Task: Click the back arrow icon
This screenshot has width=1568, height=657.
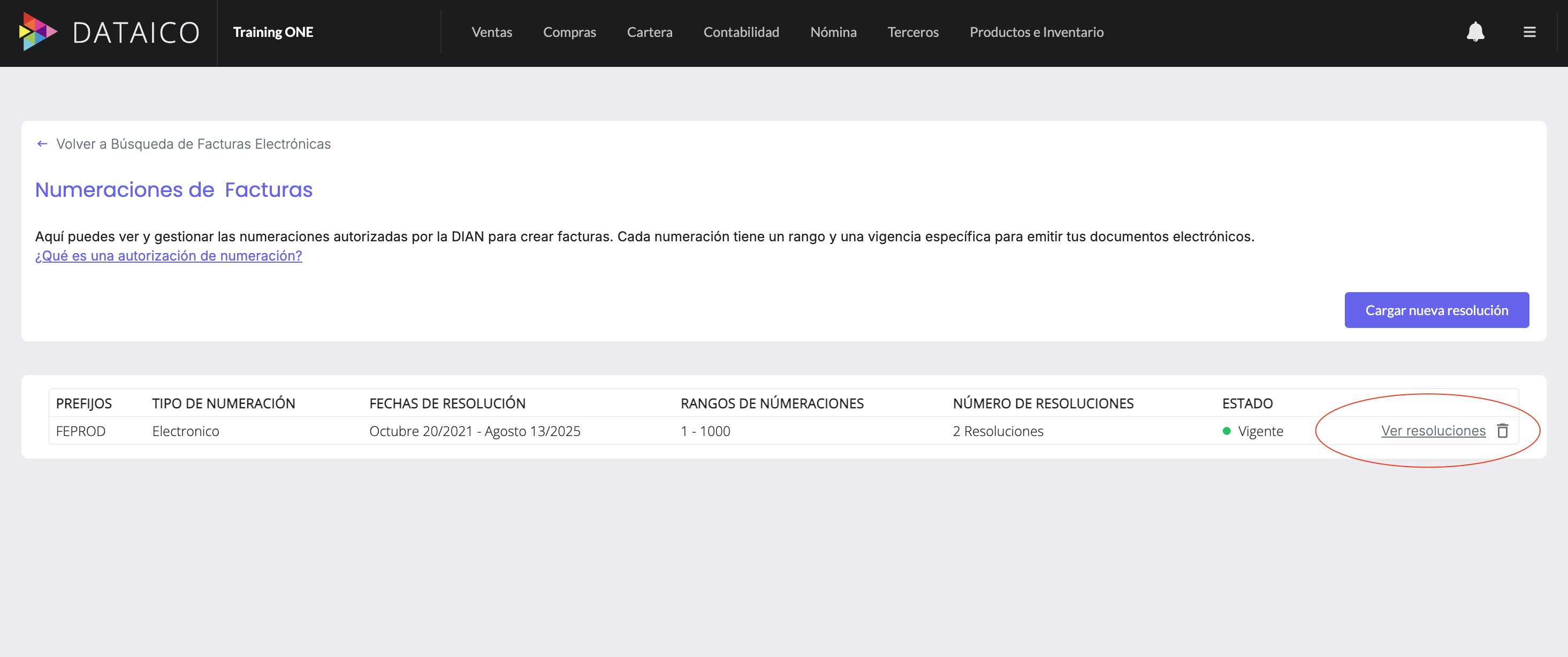Action: coord(42,143)
